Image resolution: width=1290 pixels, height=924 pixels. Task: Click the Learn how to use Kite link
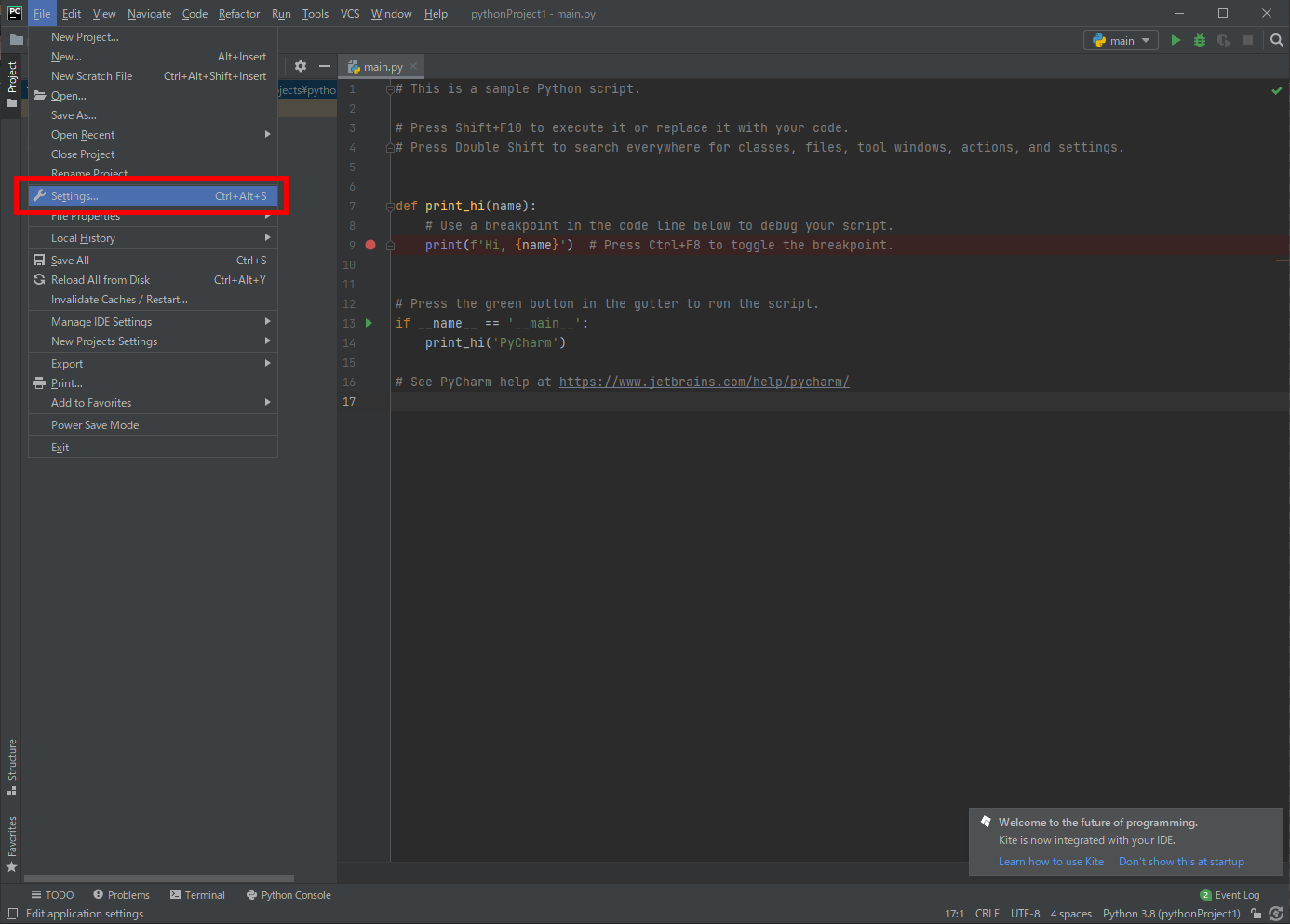coord(1051,861)
